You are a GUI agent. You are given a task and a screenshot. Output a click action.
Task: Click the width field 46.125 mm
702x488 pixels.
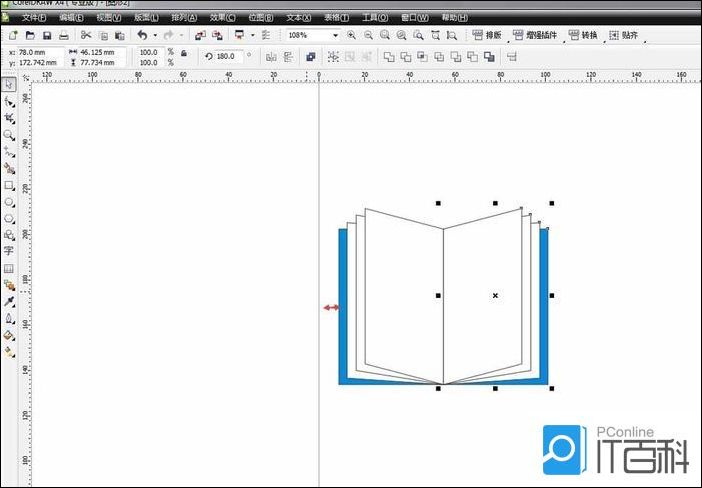point(102,52)
